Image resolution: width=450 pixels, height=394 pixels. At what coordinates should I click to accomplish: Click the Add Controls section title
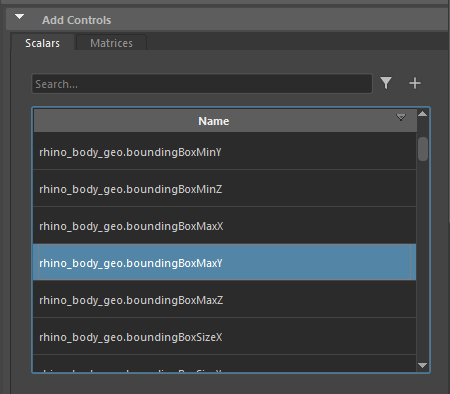tap(77, 20)
